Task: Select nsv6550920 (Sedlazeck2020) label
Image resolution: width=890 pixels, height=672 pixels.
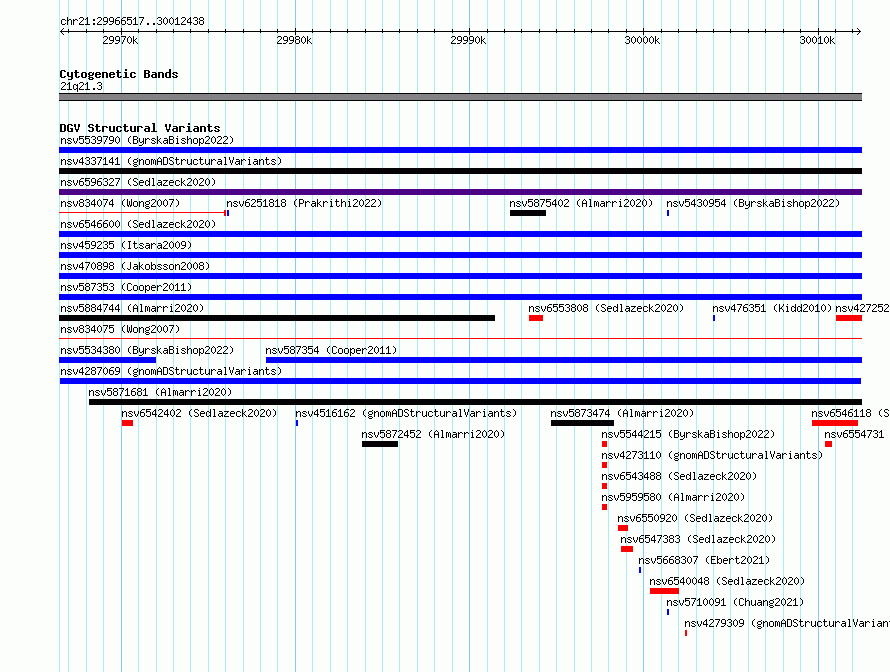Action: (695, 518)
